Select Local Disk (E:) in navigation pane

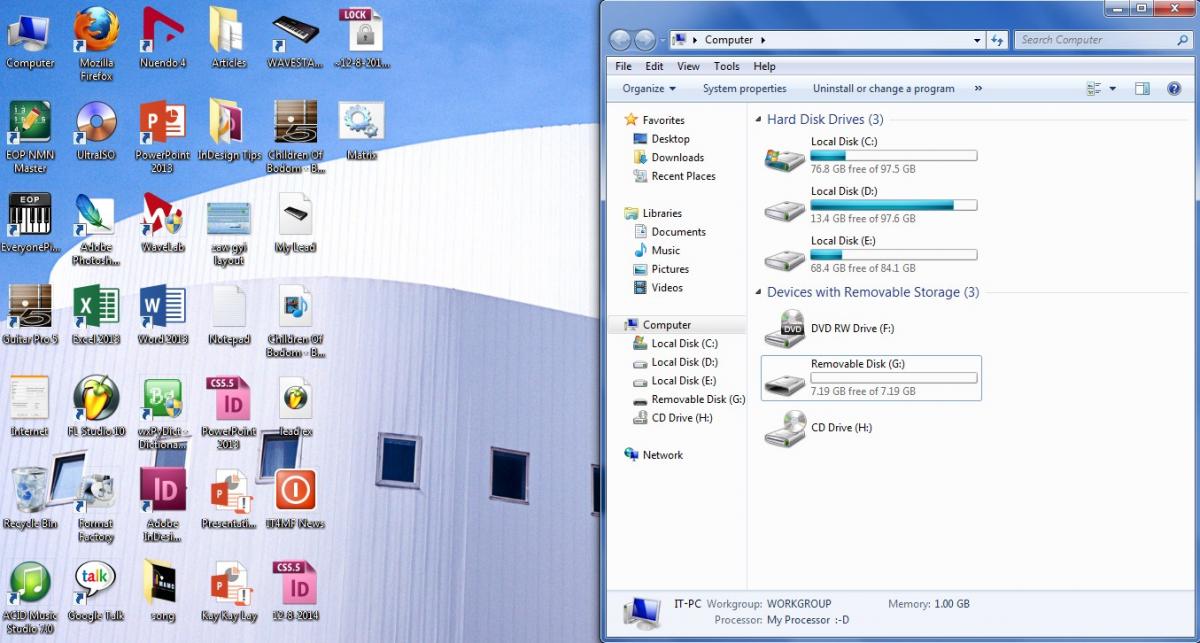[x=675, y=381]
